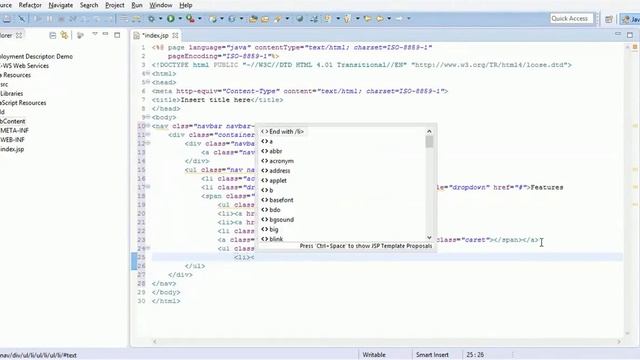This screenshot has width=640, height=360.
Task: Select the Libraries node
Action: 11,93
